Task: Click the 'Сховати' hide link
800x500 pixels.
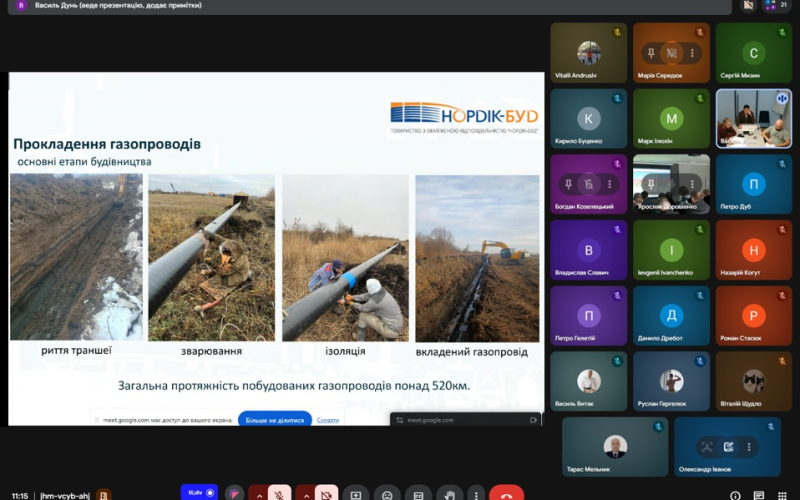Action: pos(328,420)
